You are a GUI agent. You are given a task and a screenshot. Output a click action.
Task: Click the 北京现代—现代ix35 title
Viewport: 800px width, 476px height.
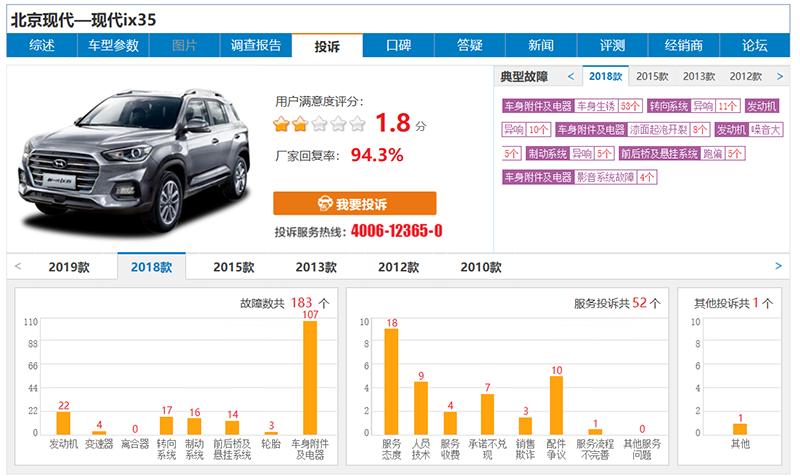[x=84, y=20]
